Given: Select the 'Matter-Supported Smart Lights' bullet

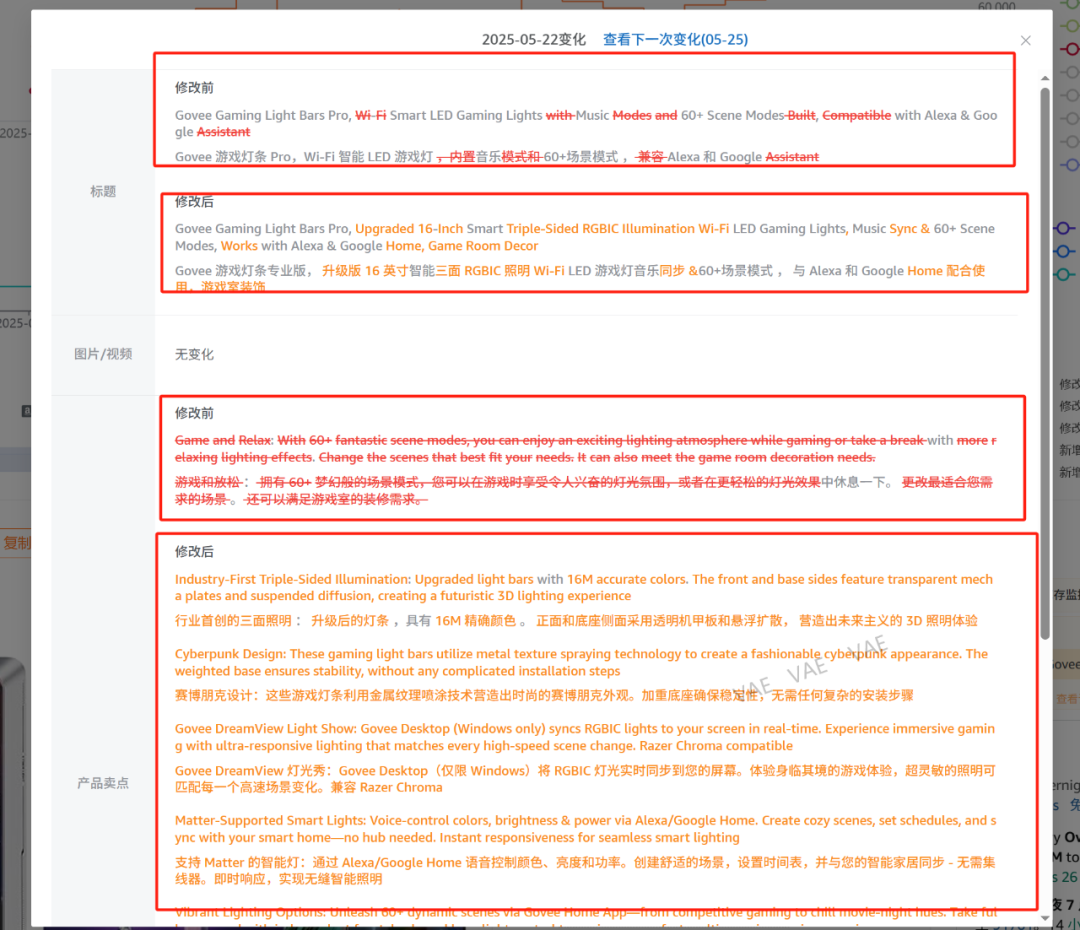Looking at the screenshot, I should 585,829.
